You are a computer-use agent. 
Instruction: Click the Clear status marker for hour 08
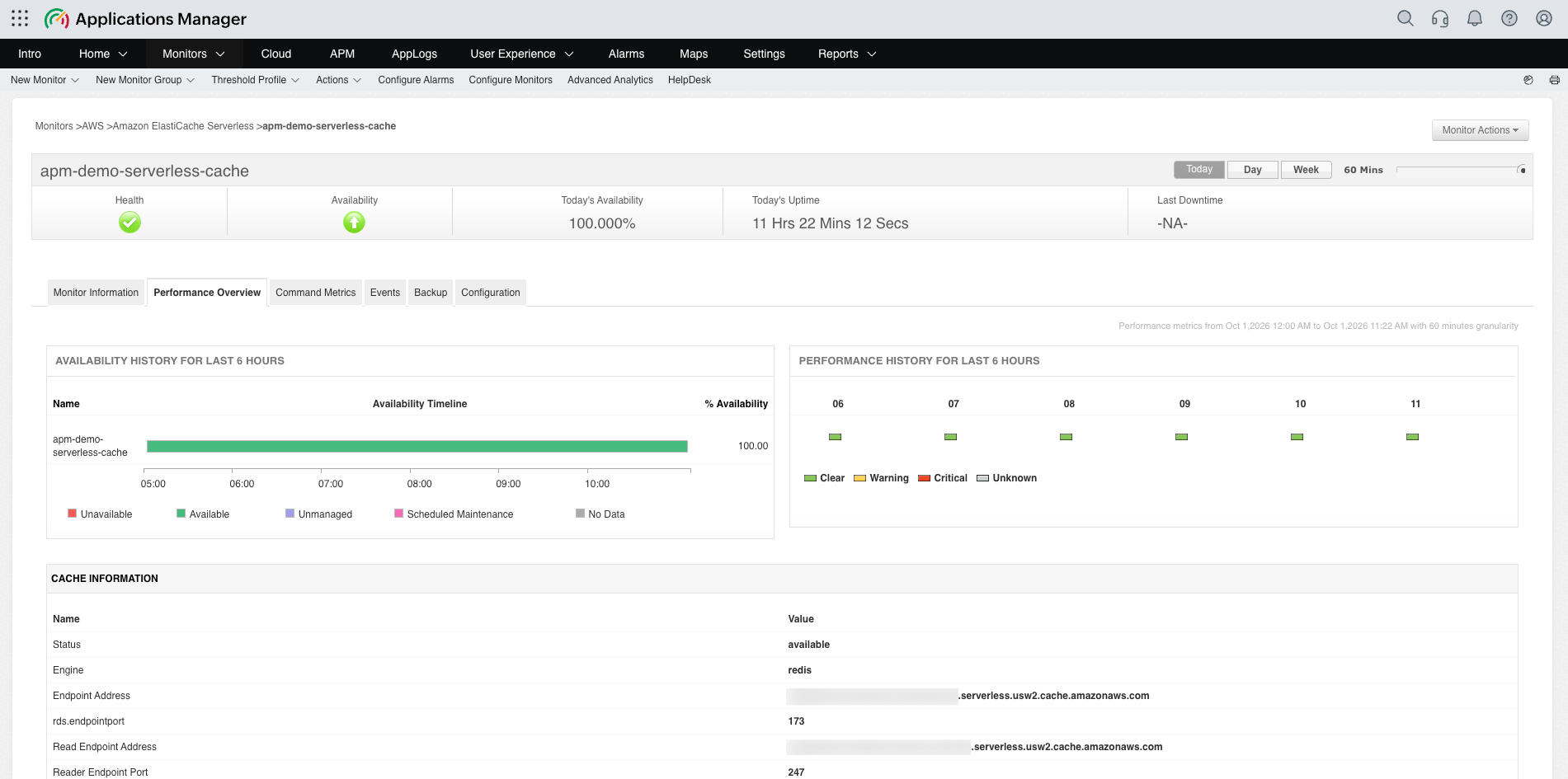1066,437
